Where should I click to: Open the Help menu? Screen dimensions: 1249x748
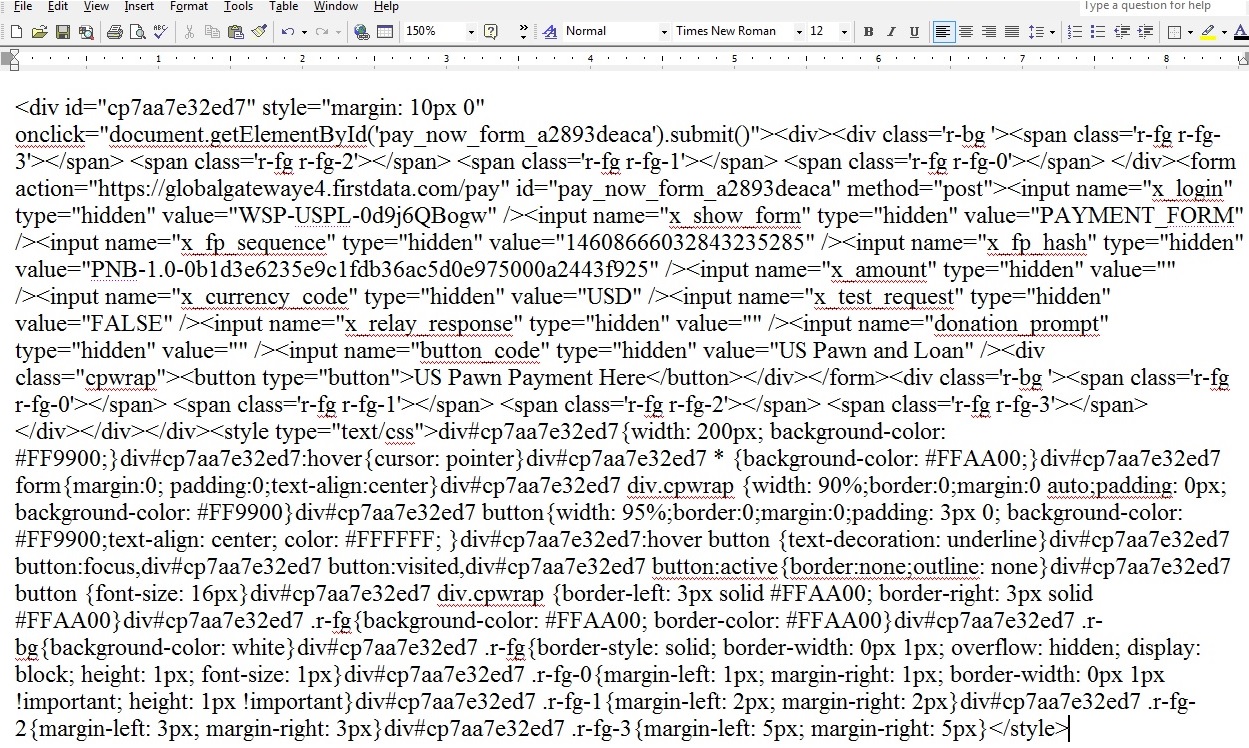386,6
